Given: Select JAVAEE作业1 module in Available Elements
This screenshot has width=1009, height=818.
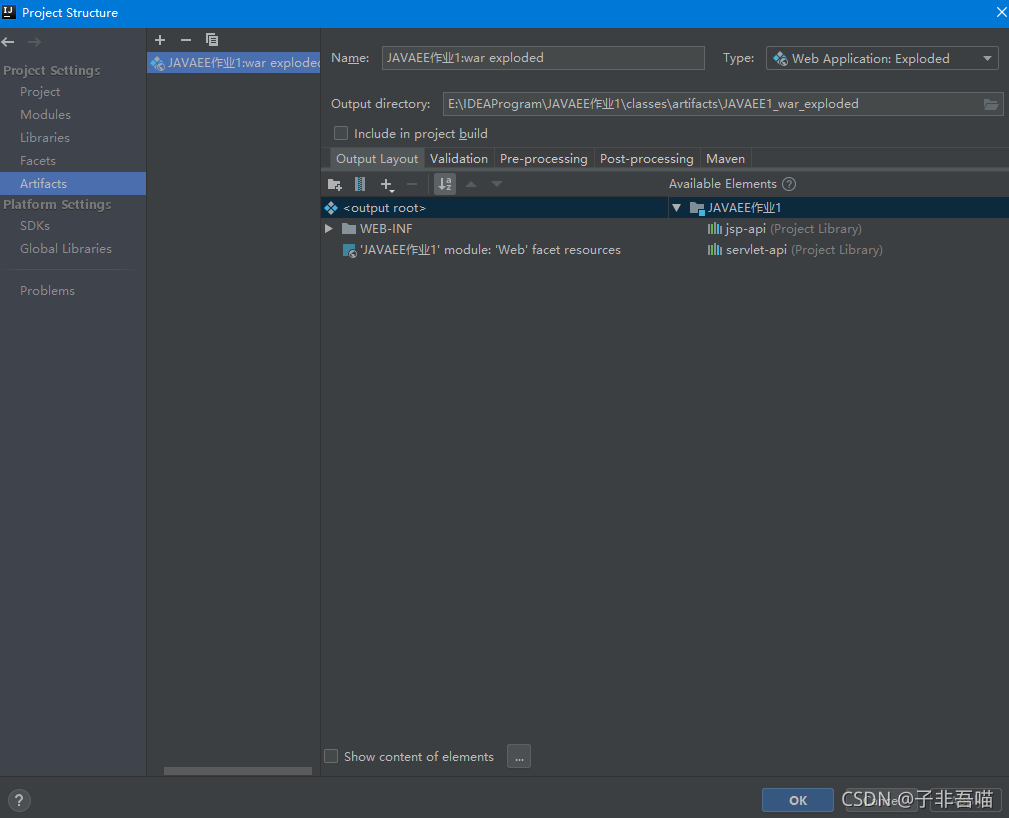Looking at the screenshot, I should coord(838,207).
